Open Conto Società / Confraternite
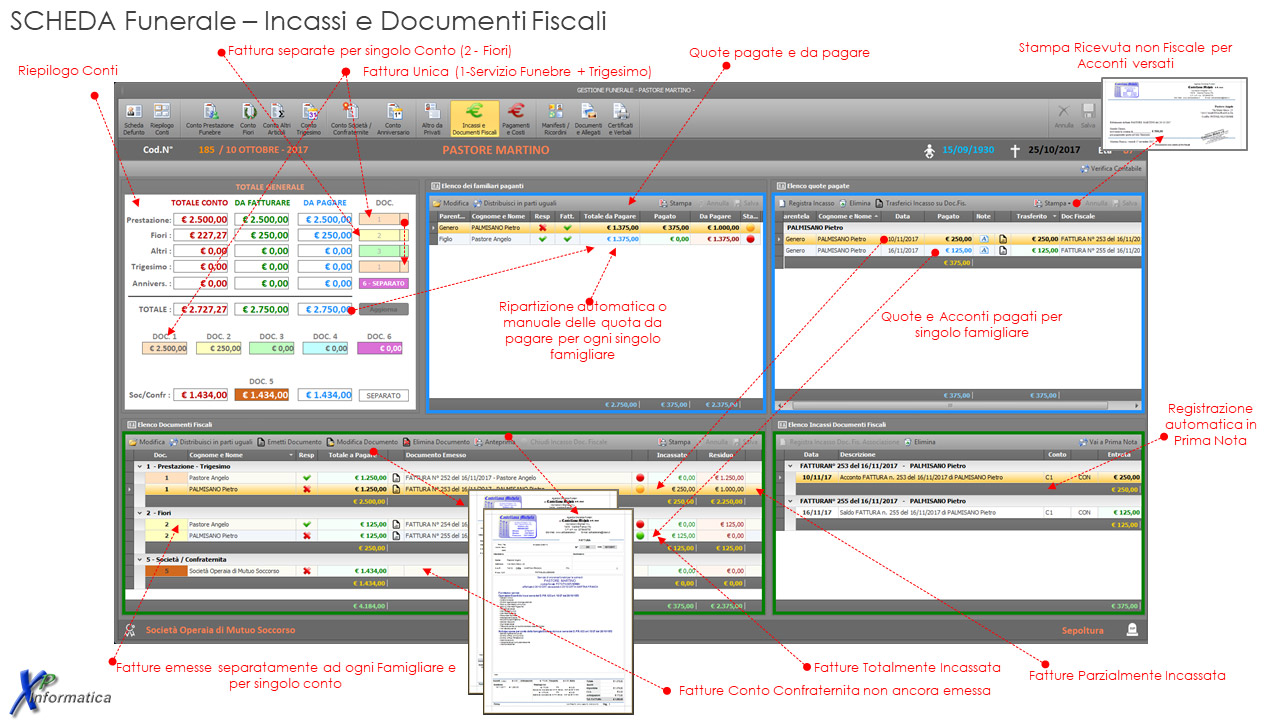 tap(350, 118)
